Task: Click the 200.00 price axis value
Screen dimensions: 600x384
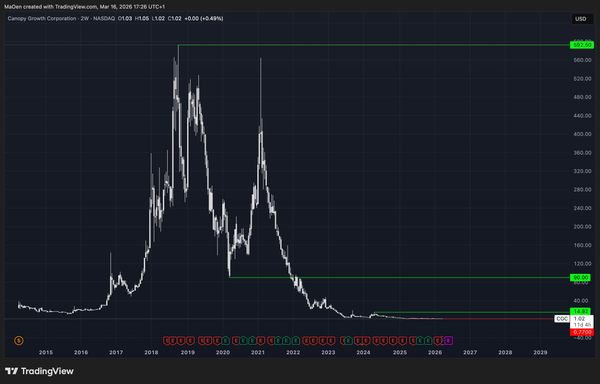Action: coord(582,226)
